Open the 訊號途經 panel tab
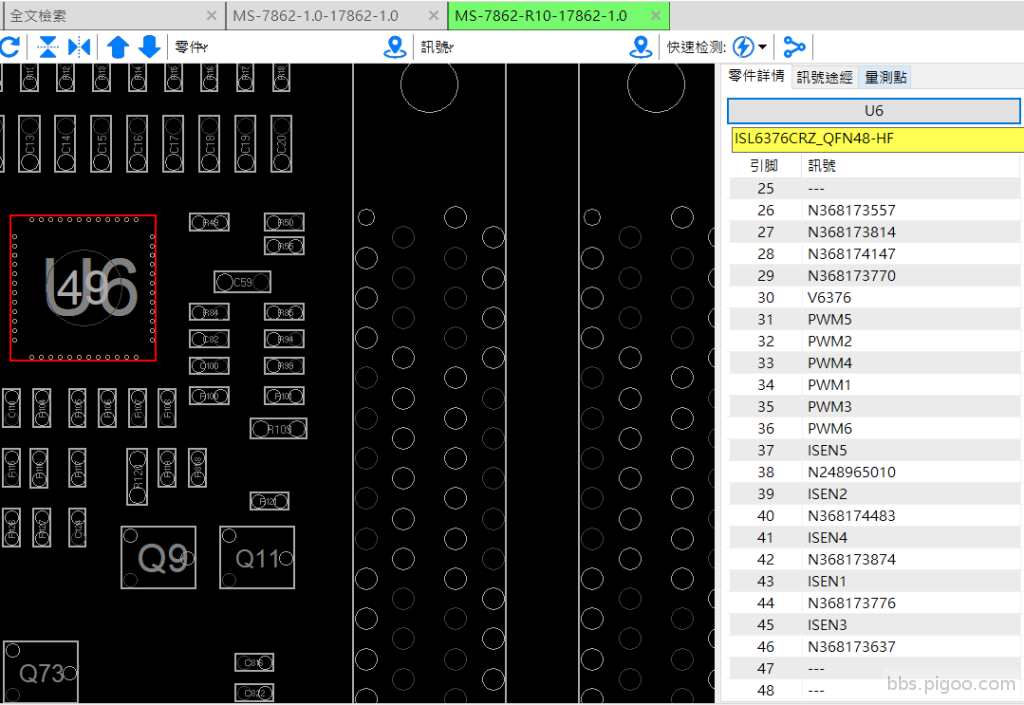Viewport: 1024px width, 705px height. [824, 77]
